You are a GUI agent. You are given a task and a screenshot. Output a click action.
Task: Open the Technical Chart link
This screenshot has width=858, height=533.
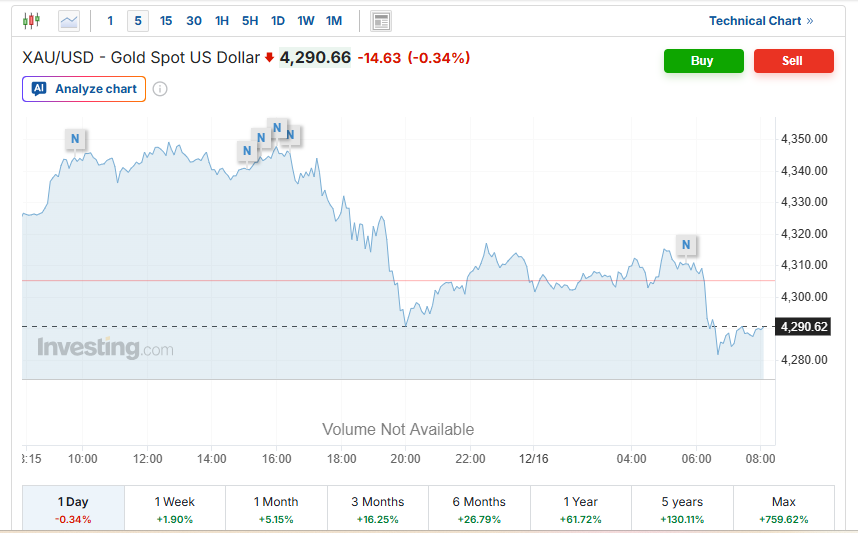[761, 21]
